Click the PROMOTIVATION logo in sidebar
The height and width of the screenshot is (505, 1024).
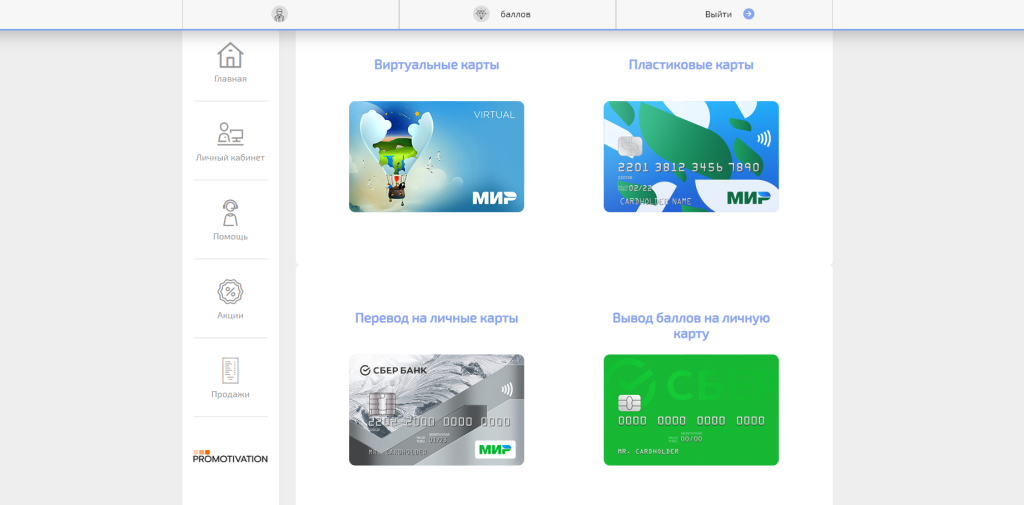(x=230, y=456)
